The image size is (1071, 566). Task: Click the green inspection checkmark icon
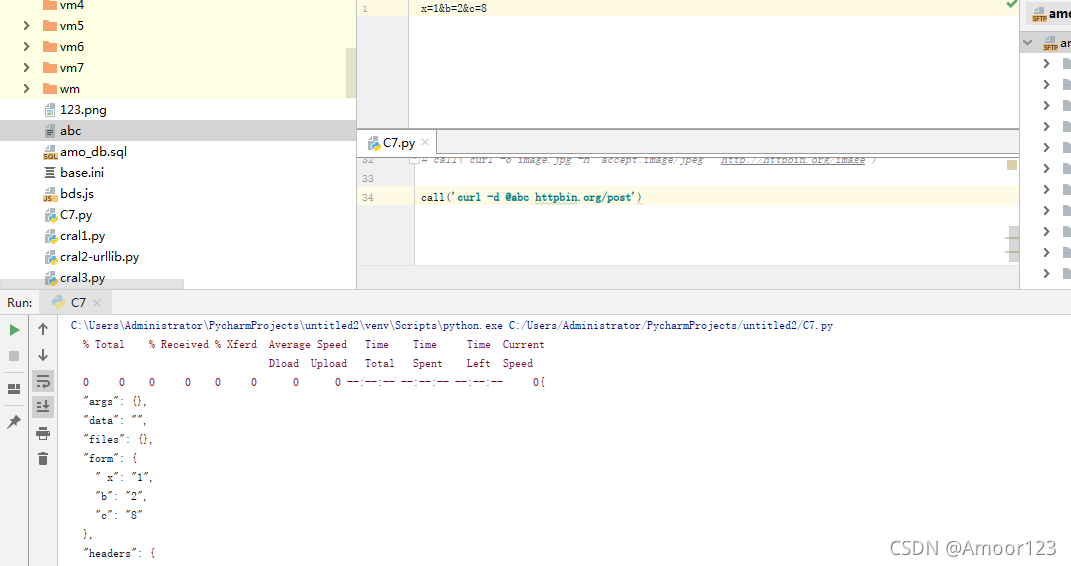coord(1012,5)
